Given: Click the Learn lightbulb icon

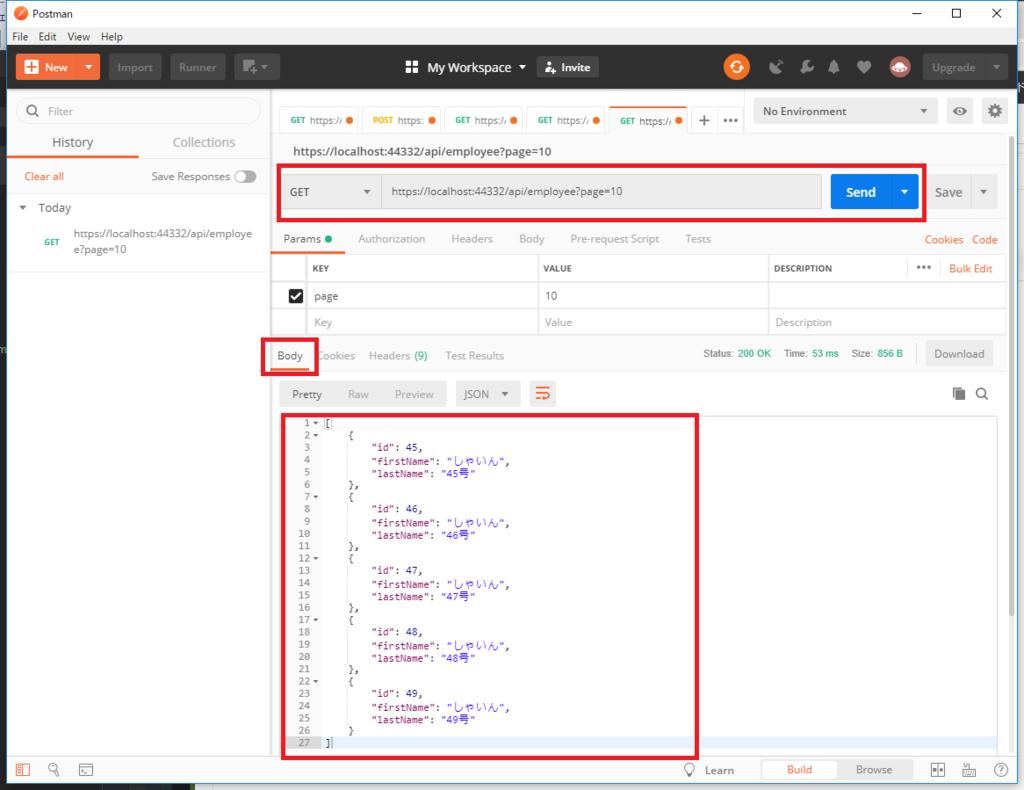Looking at the screenshot, I should (x=690, y=770).
